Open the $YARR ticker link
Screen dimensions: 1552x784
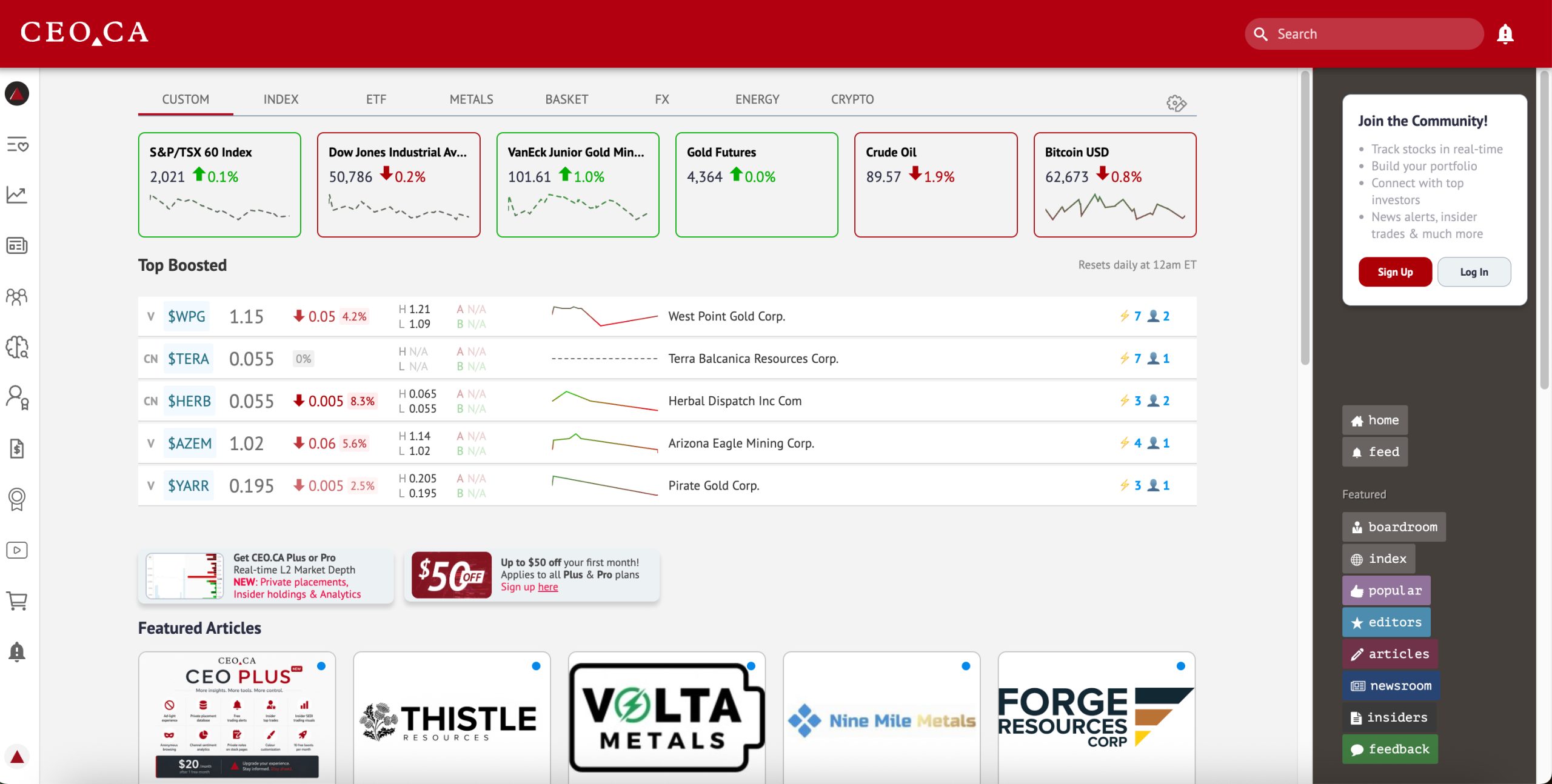[x=189, y=486]
